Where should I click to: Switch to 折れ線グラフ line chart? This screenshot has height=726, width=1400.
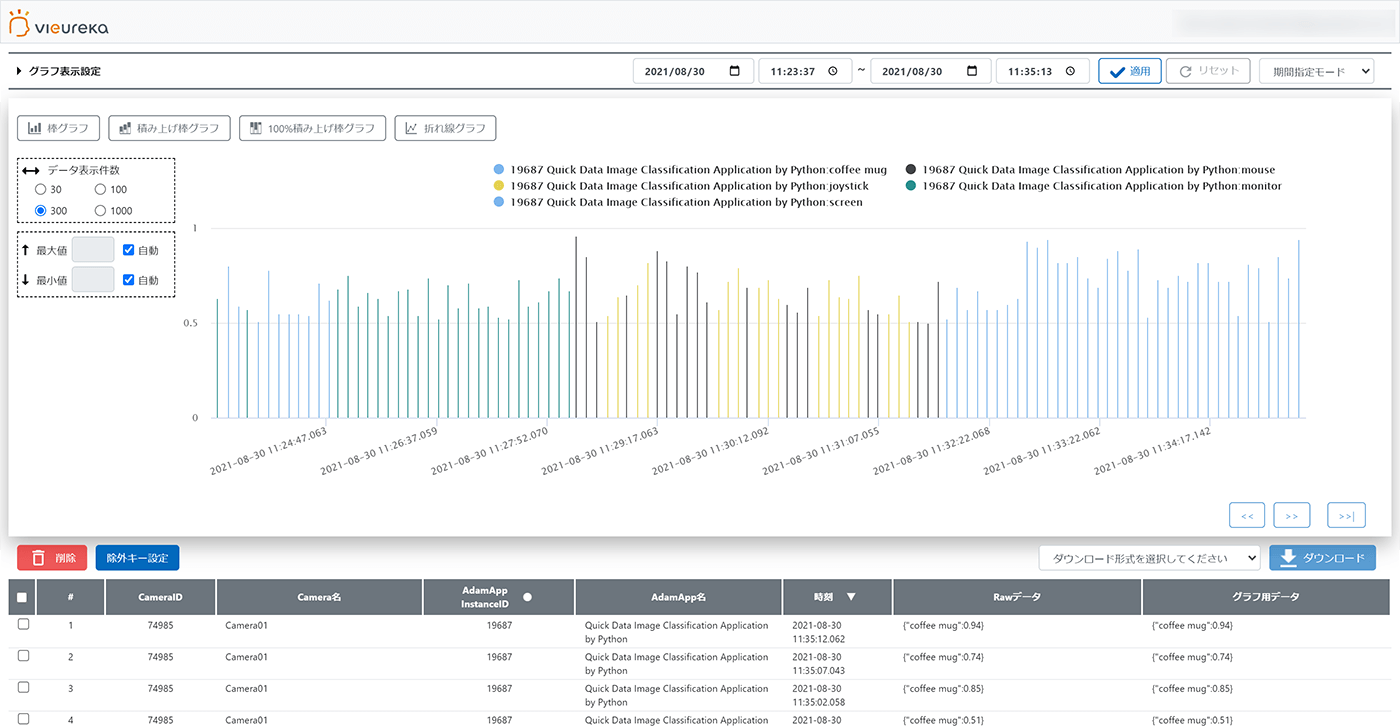point(446,128)
